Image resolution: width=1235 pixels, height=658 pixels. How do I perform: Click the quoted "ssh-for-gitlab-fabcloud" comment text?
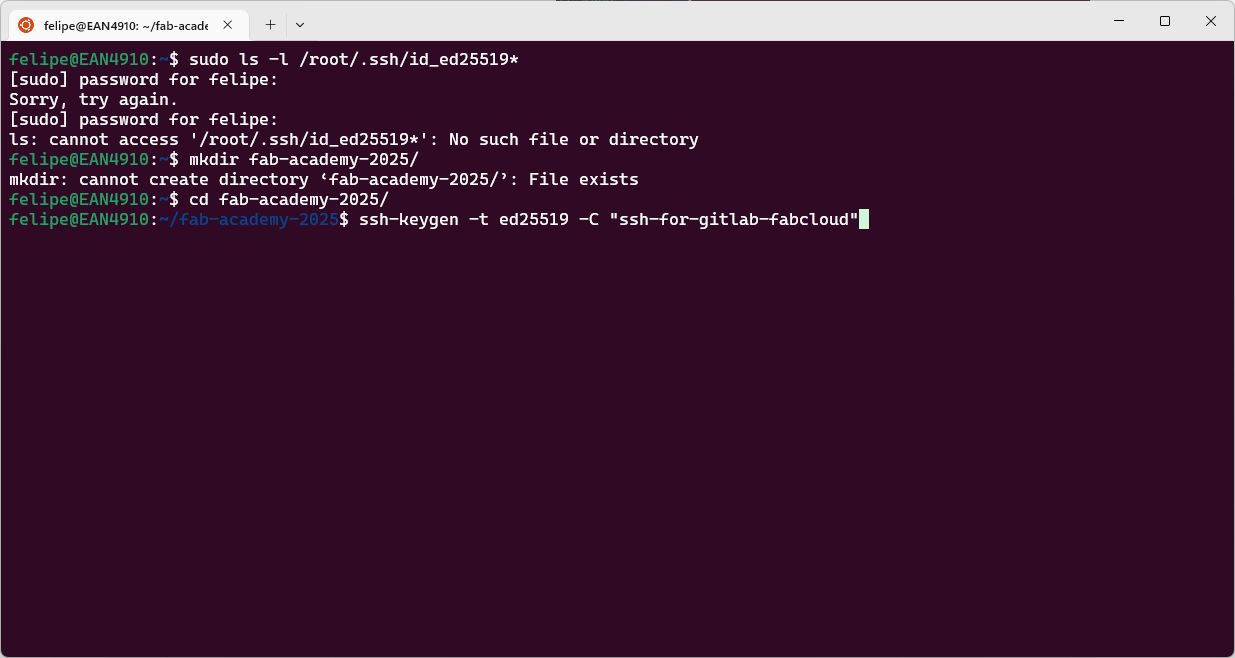click(734, 219)
